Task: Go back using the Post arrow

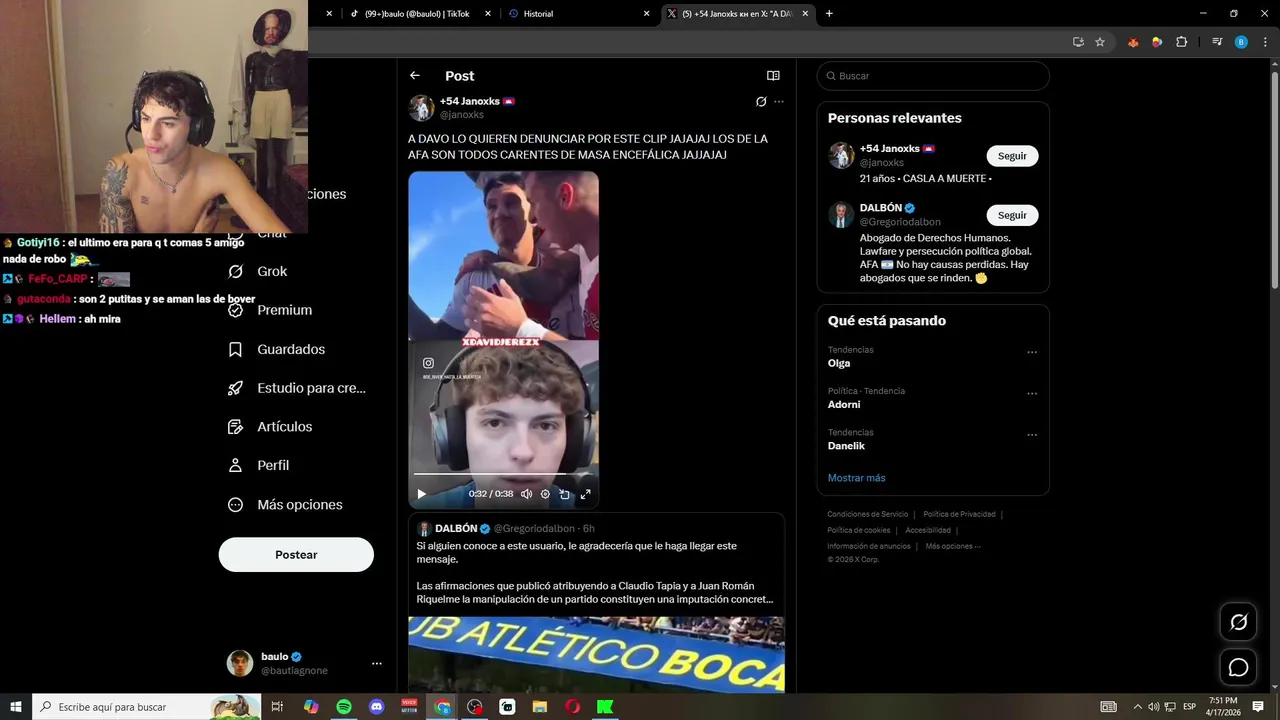Action: 414,76
